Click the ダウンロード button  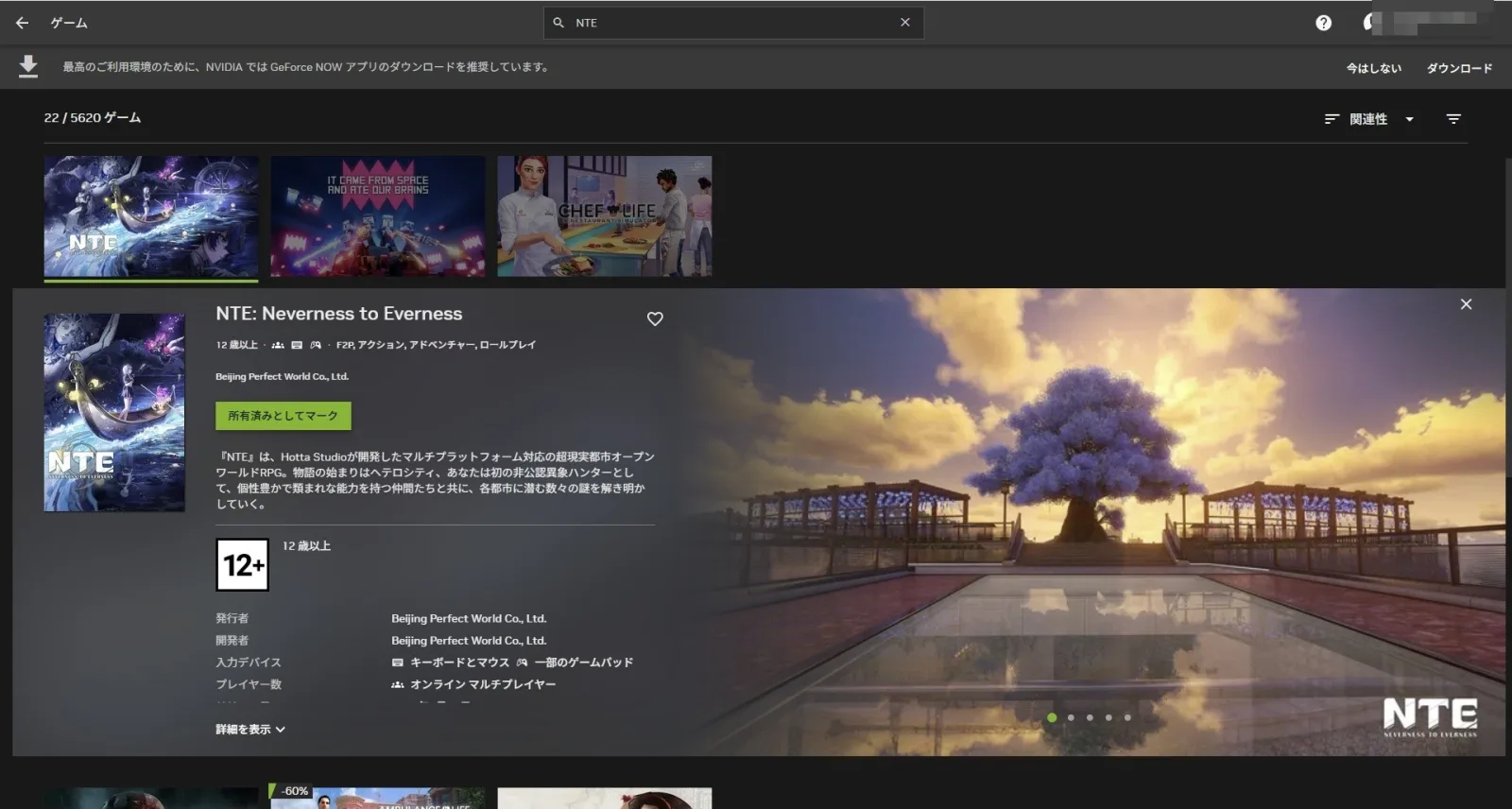pos(1459,68)
